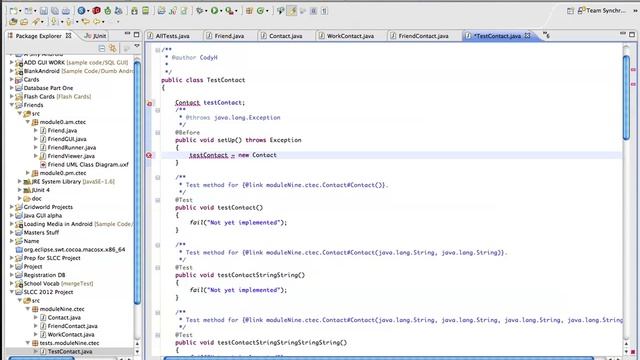Toggle folding of the testContact() method
Screen dimensions: 640x360
[158, 200]
